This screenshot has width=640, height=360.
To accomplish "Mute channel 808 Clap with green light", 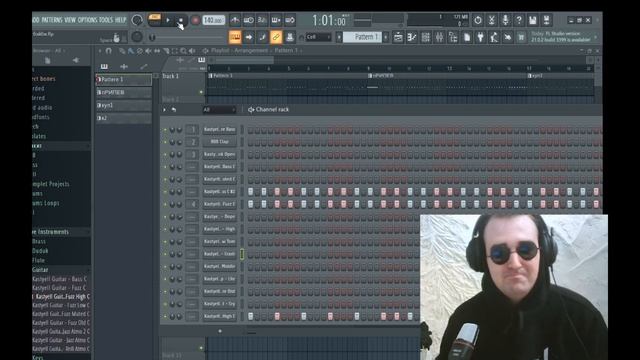I will 165,142.
